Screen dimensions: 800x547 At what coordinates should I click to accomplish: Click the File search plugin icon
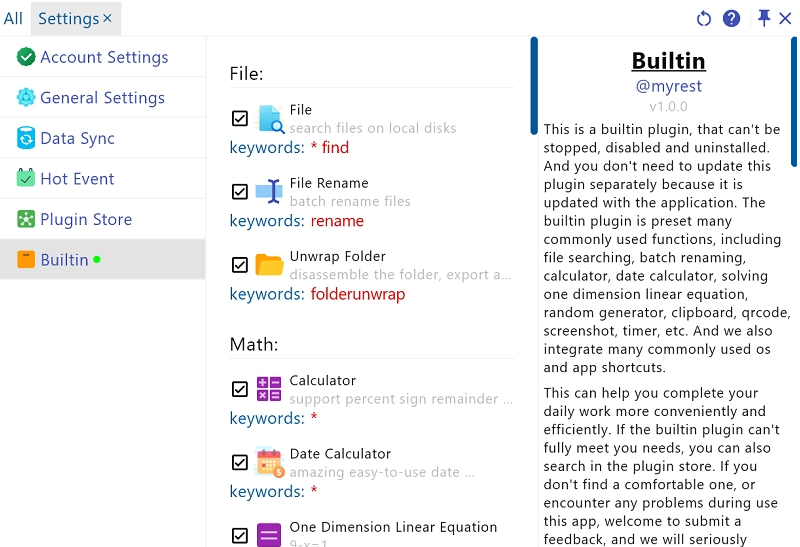click(270, 119)
